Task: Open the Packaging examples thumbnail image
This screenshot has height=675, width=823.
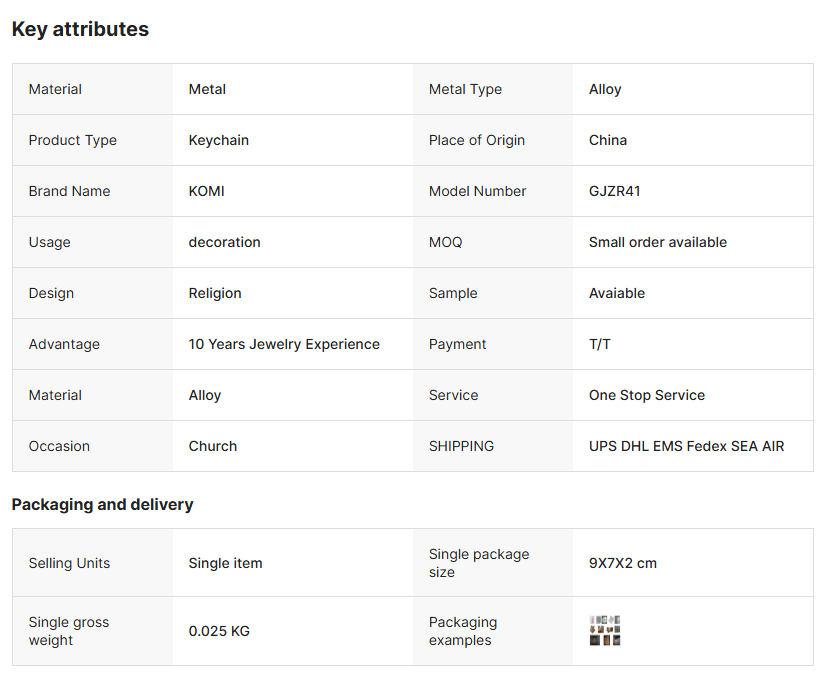Action: click(605, 631)
